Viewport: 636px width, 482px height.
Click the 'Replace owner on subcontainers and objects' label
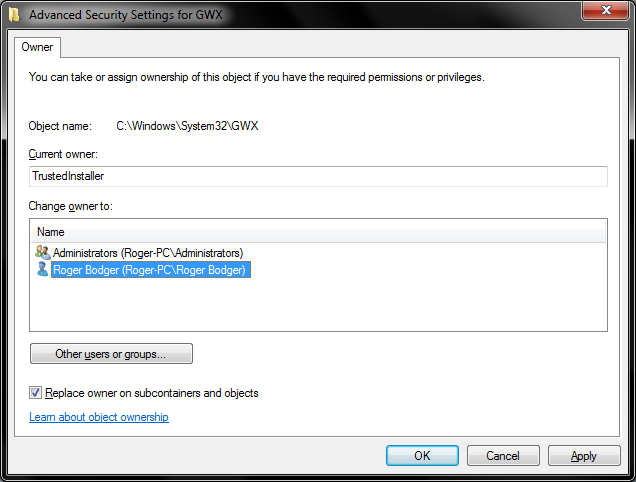coord(152,393)
